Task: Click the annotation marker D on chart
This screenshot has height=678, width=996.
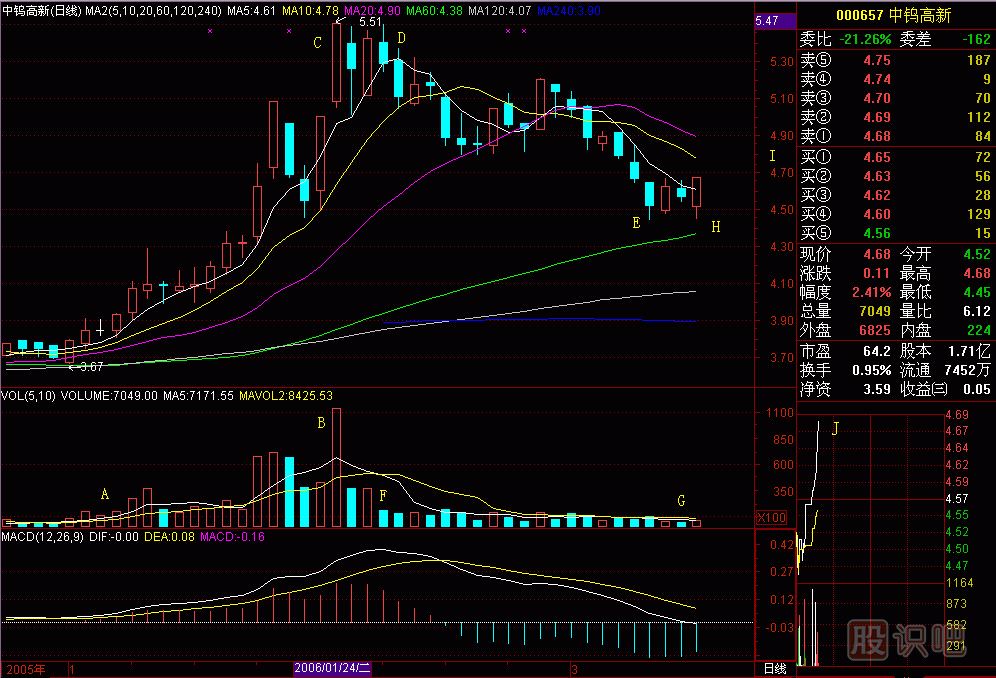Action: coord(401,38)
